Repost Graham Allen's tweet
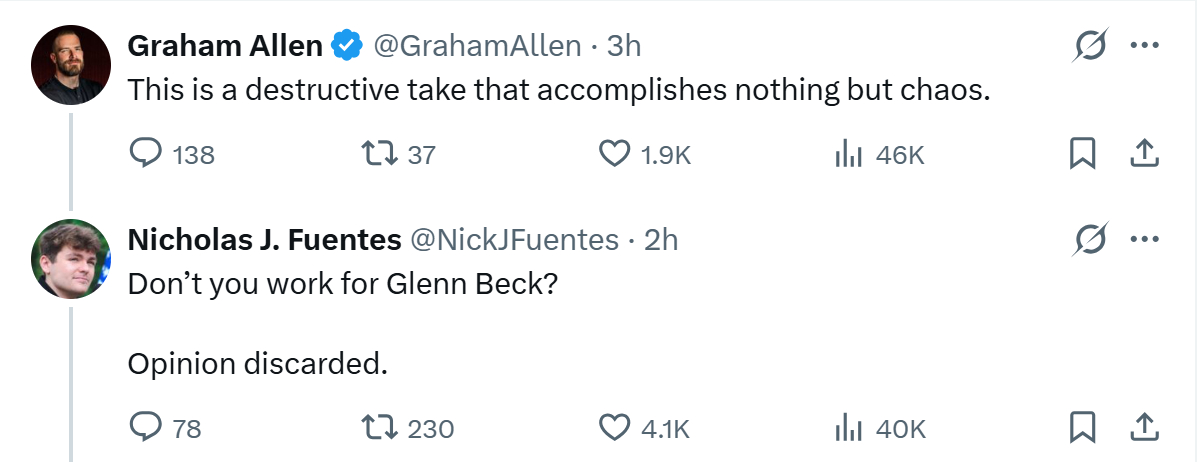Viewport: 1199px width, 462px height. [379, 154]
